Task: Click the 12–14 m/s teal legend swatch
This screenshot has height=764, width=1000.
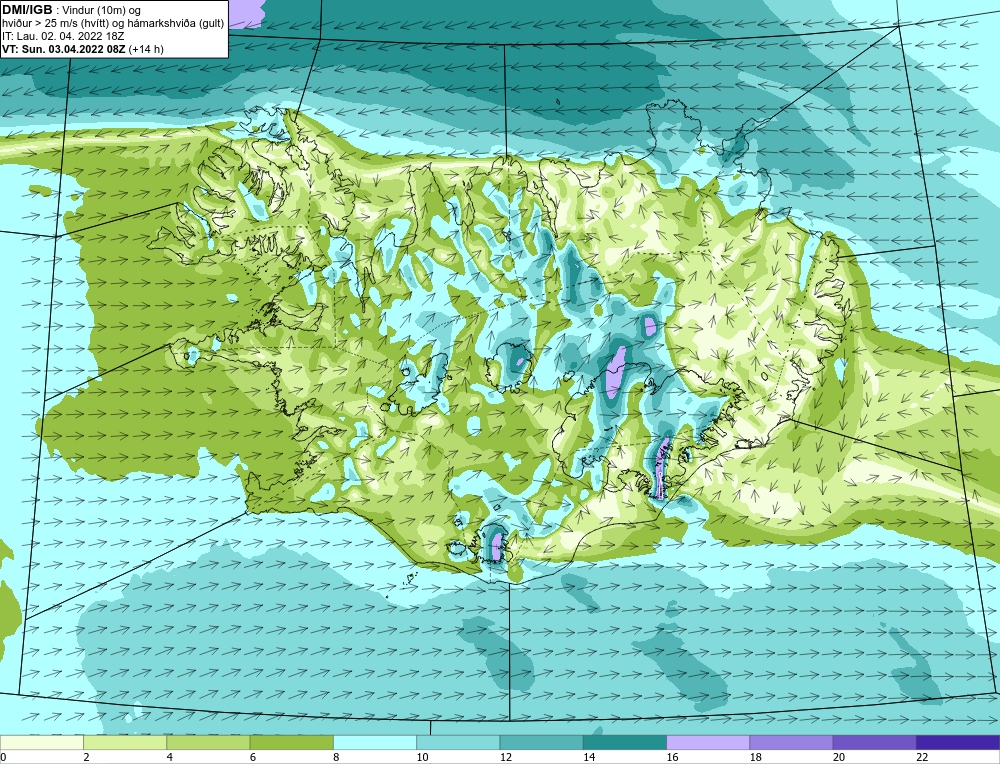Action: 541,743
